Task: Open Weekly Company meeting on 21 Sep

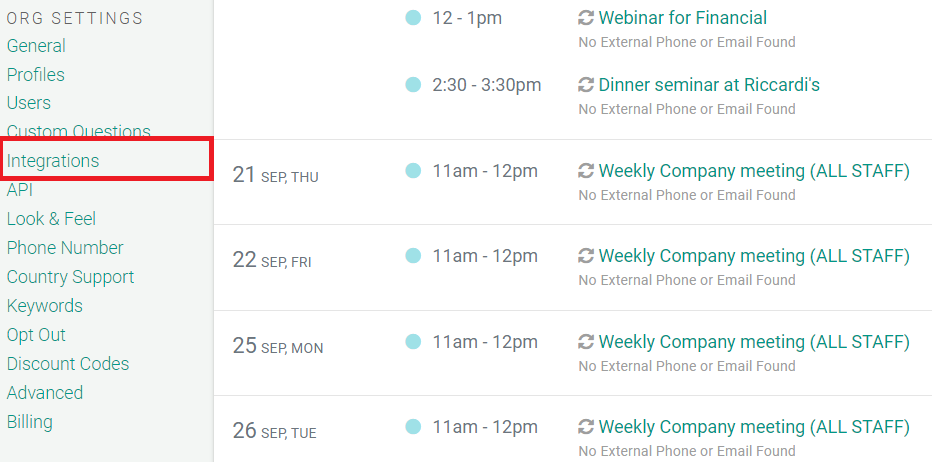Action: (x=754, y=171)
